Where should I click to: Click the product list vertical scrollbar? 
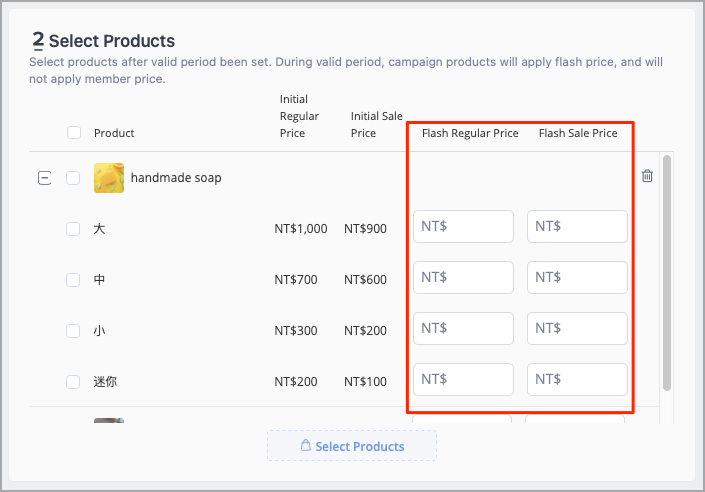667,273
